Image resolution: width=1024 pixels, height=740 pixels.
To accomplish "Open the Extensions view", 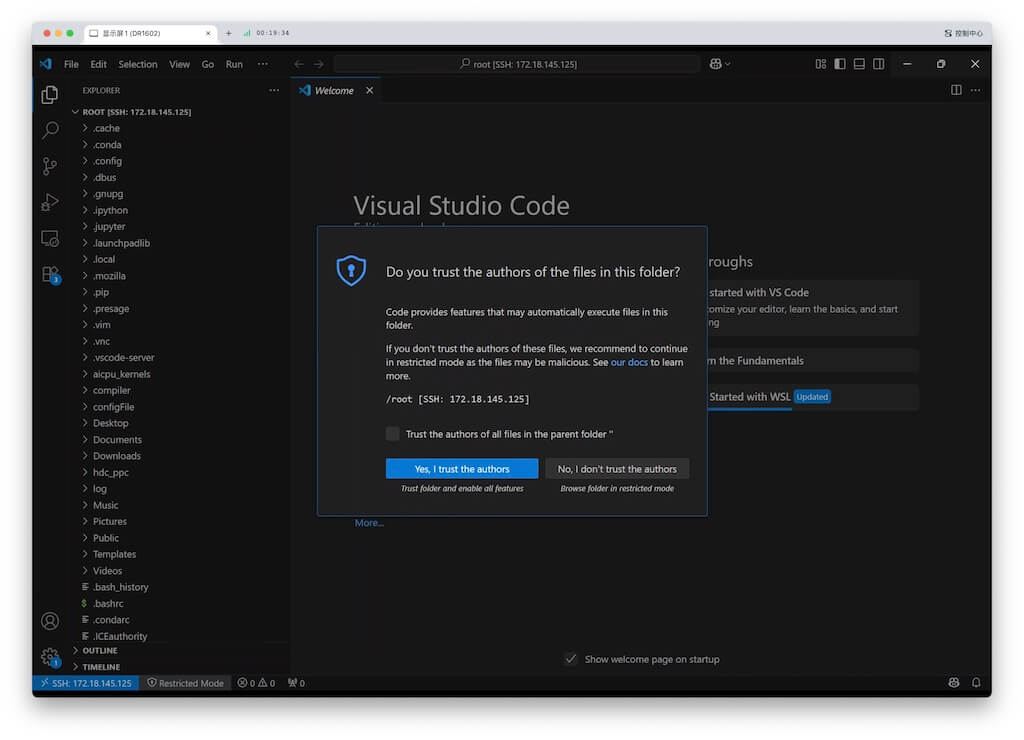I will point(49,274).
